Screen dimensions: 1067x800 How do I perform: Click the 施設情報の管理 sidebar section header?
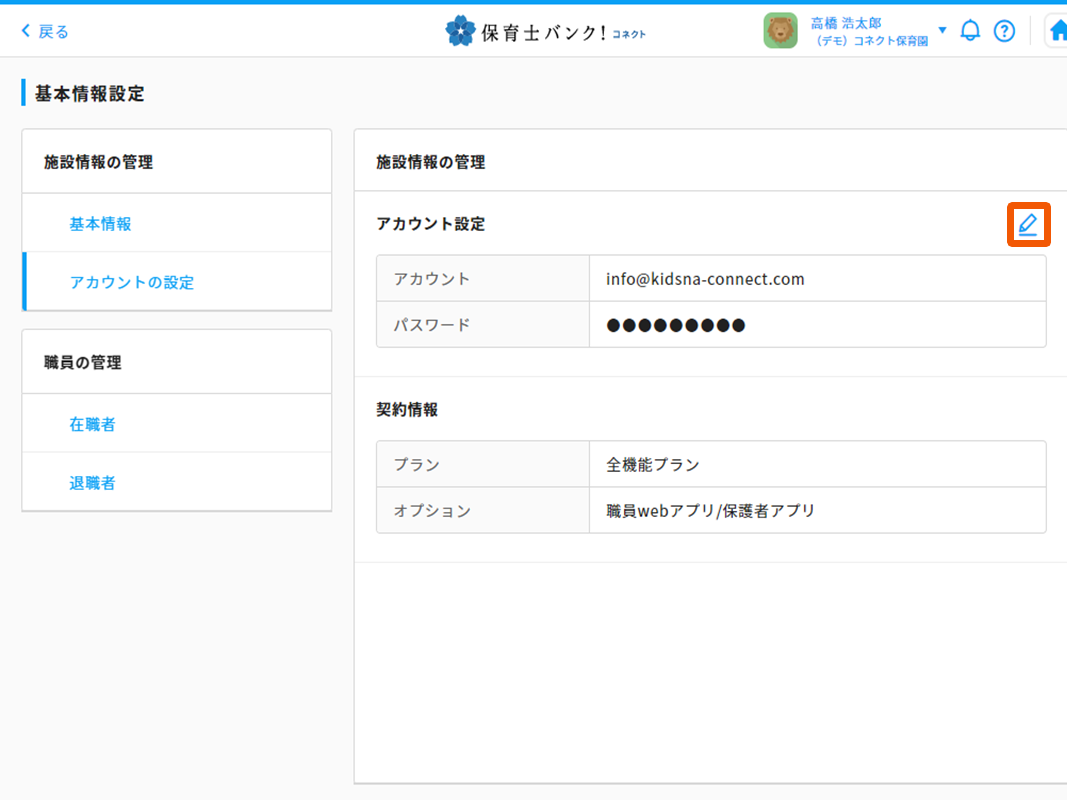point(98,162)
